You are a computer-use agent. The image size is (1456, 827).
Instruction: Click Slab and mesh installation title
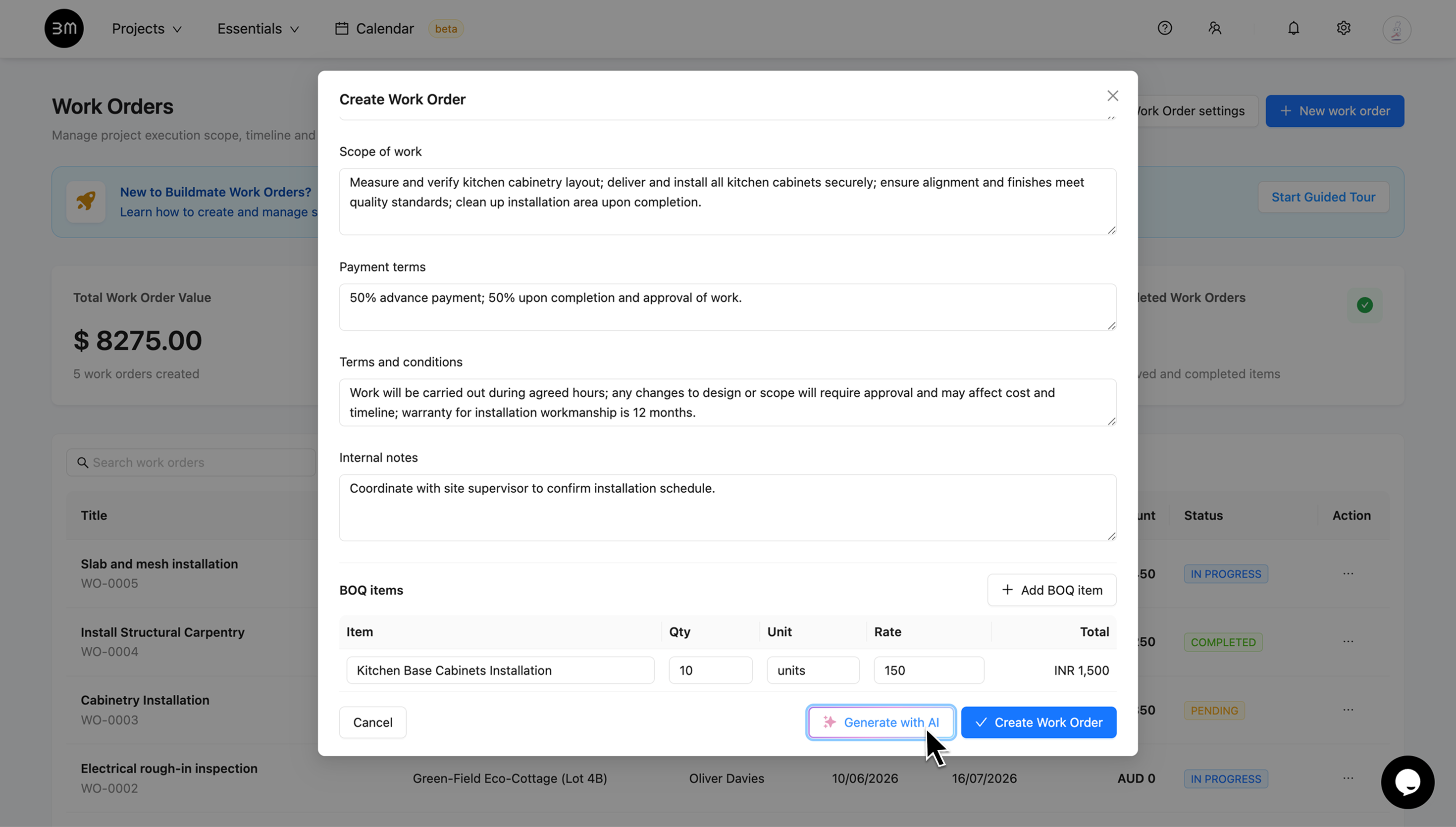click(159, 564)
